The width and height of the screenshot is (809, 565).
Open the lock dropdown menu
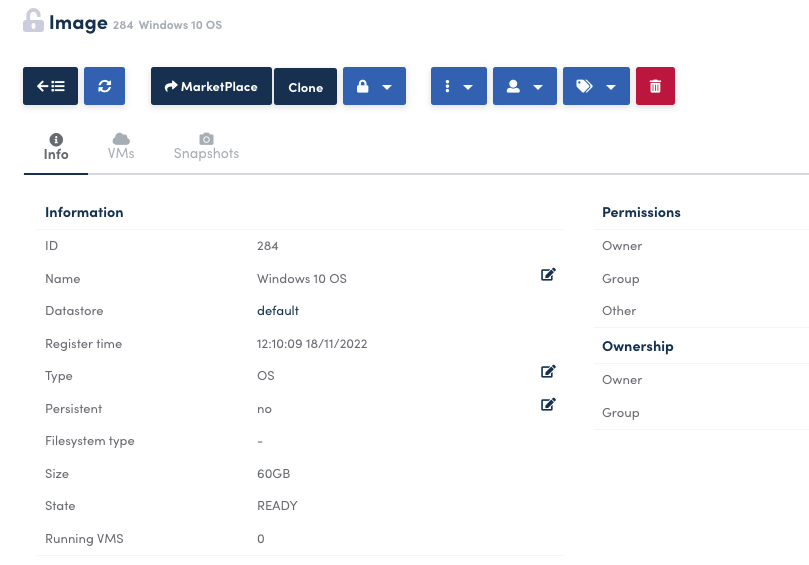(374, 87)
